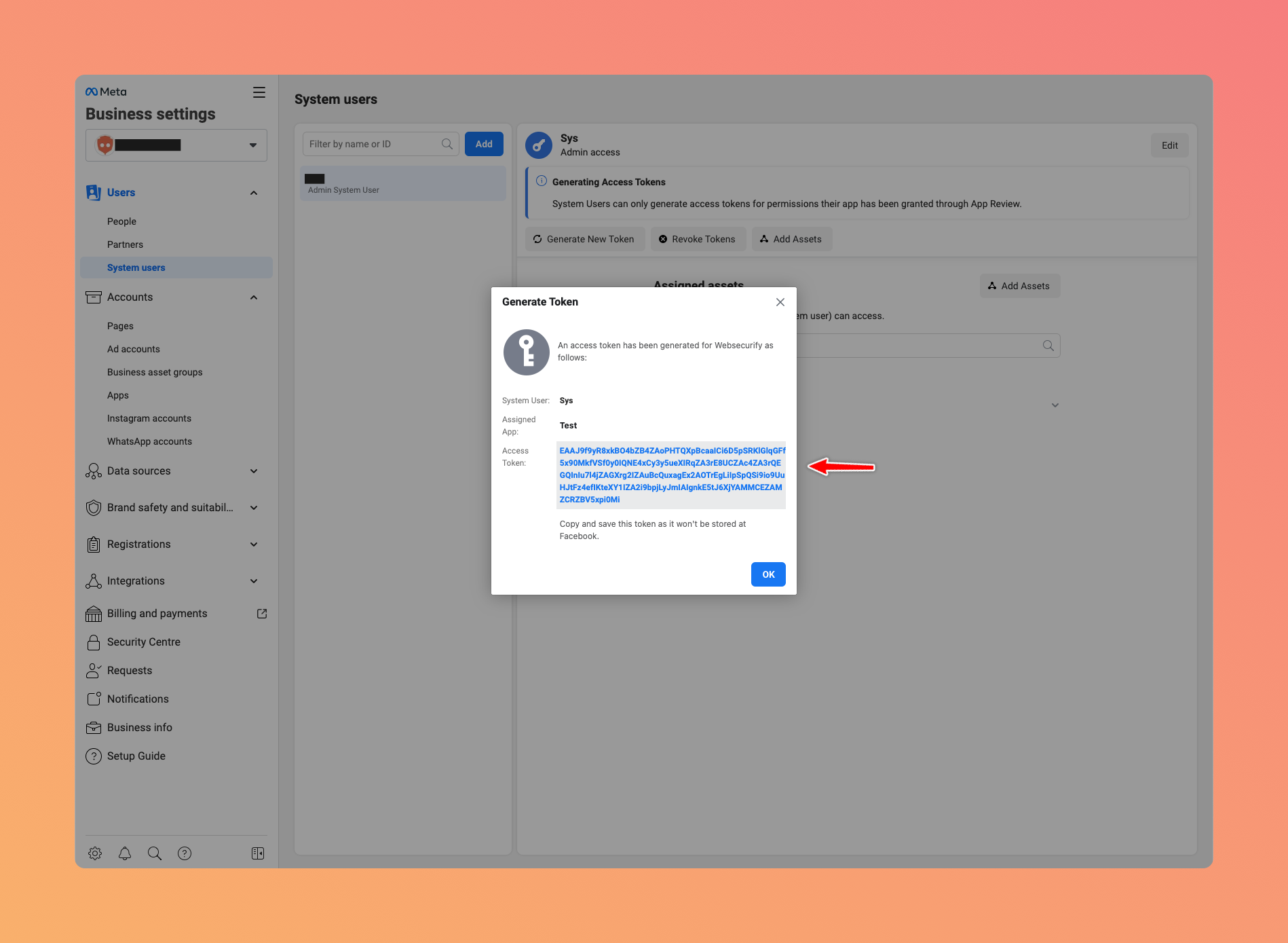This screenshot has height=943, width=1288.
Task: Open the notifications bell icon
Action: (125, 853)
